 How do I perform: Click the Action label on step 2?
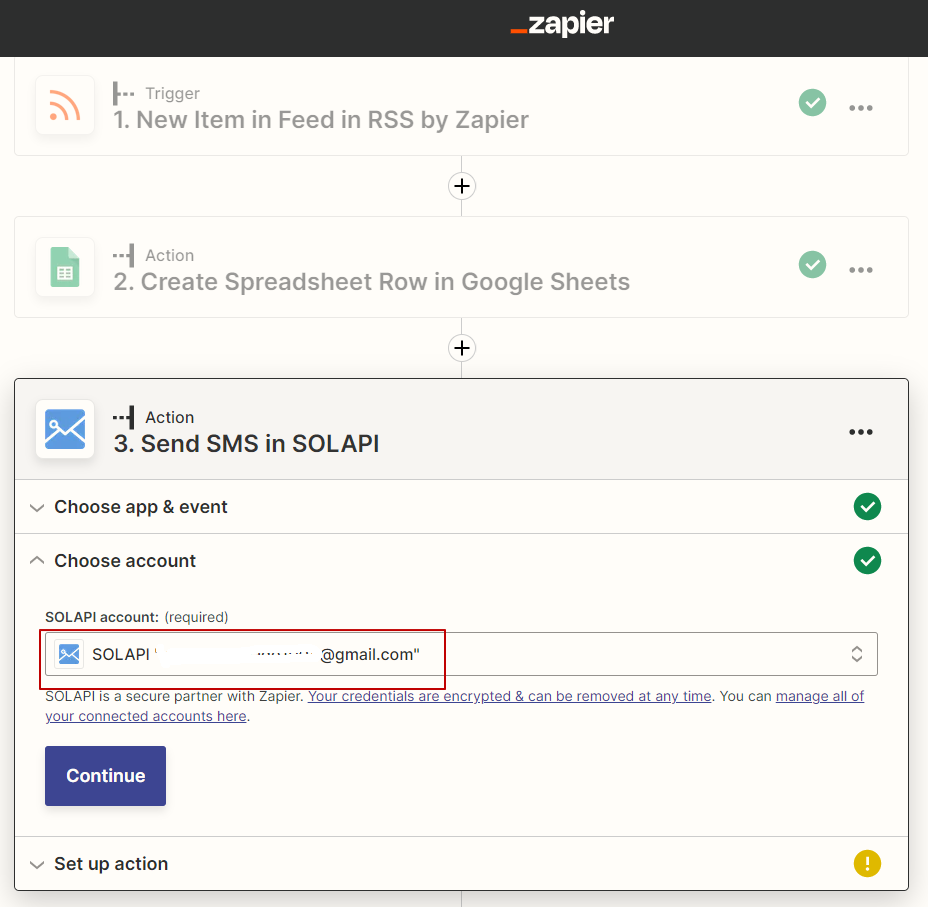(x=170, y=256)
